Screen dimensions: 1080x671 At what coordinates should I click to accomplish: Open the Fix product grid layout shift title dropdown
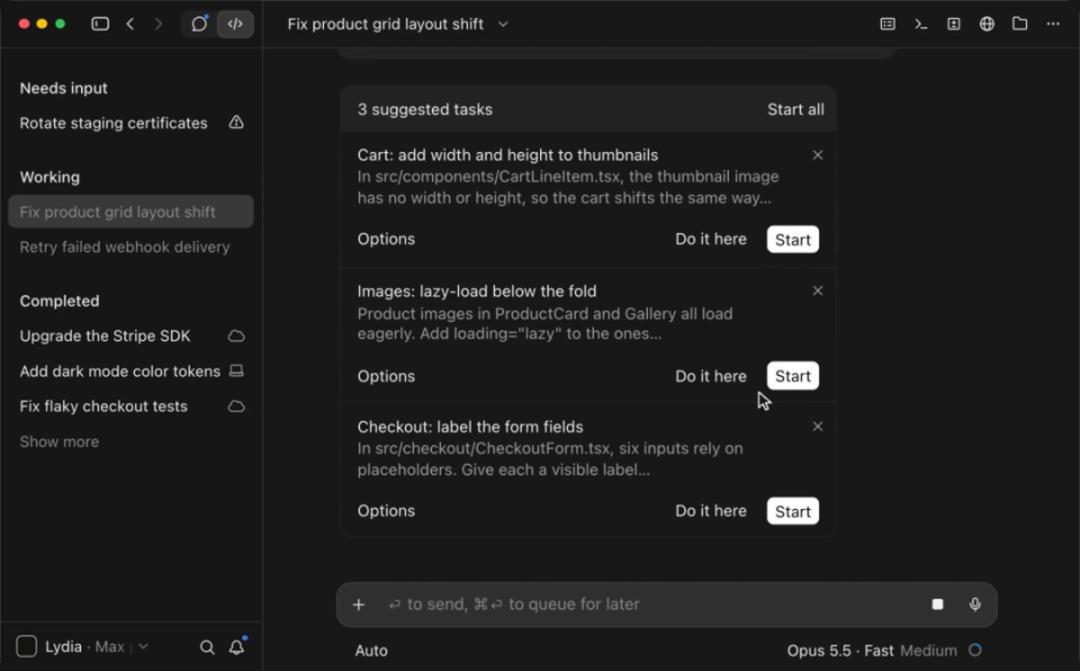pos(398,24)
